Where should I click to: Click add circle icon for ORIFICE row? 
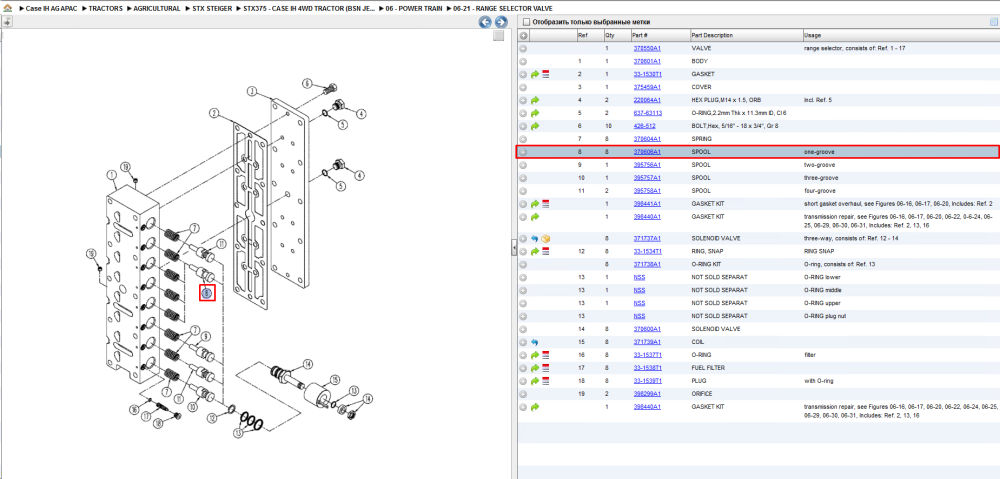[523, 394]
